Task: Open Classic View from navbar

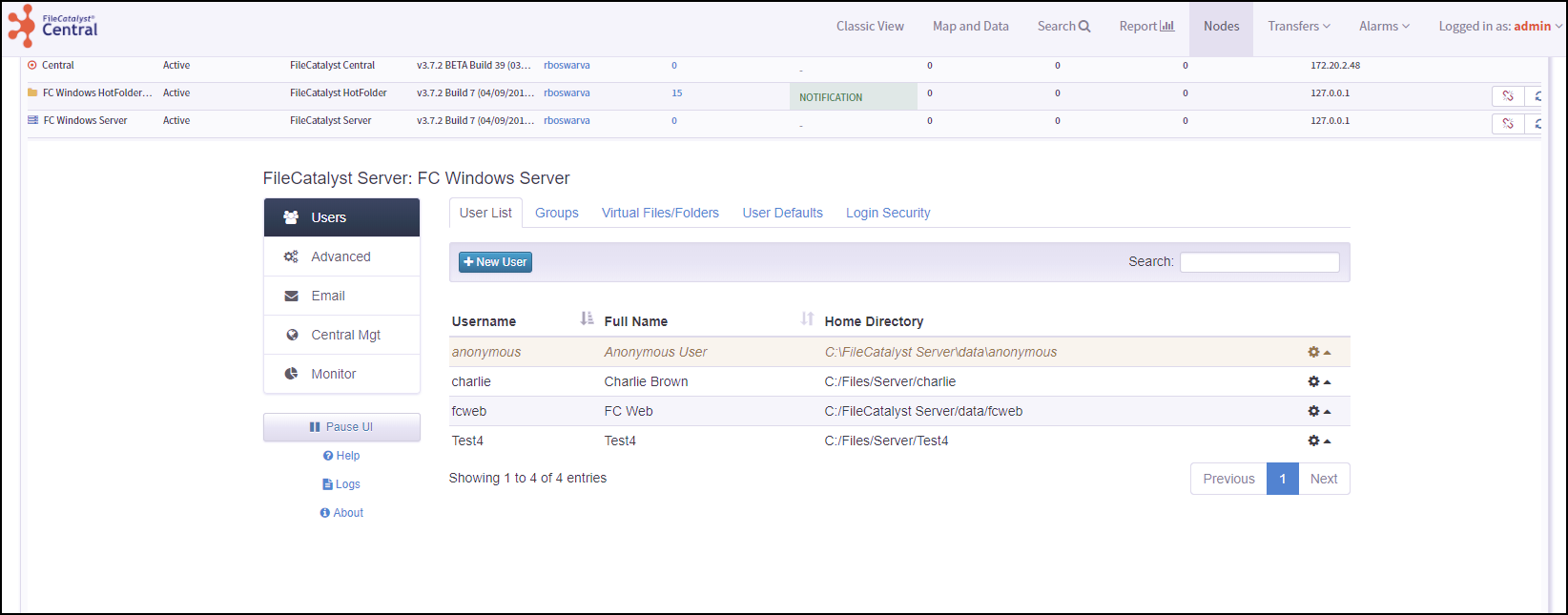Action: pos(870,27)
